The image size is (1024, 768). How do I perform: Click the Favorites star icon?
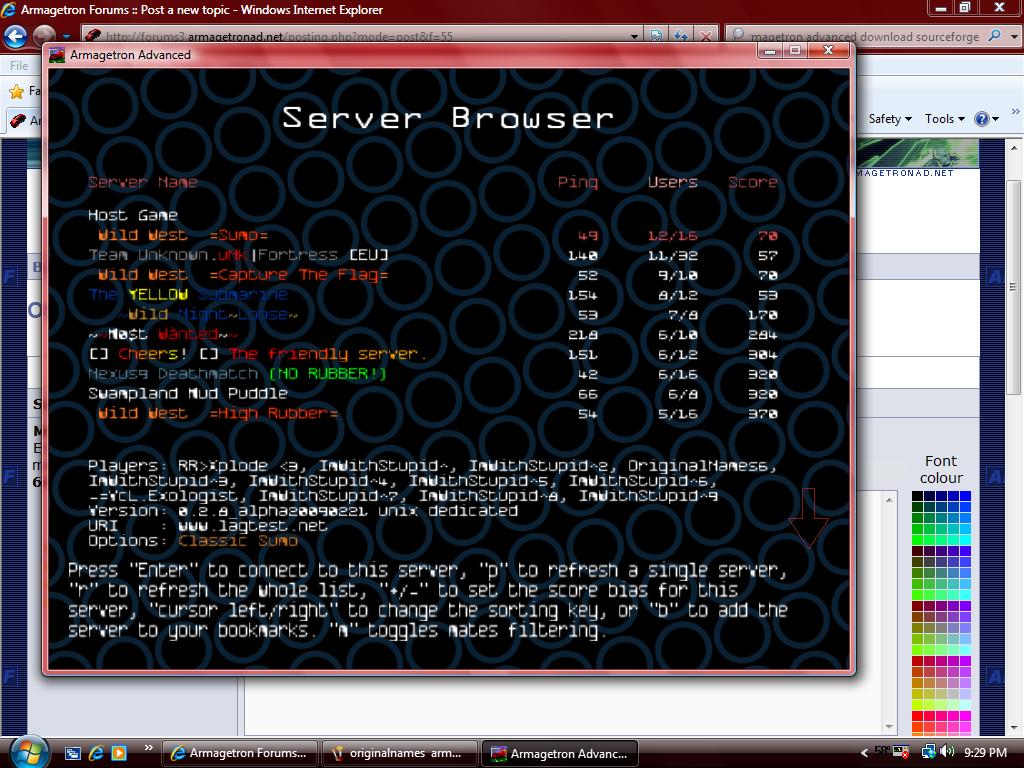[x=16, y=91]
